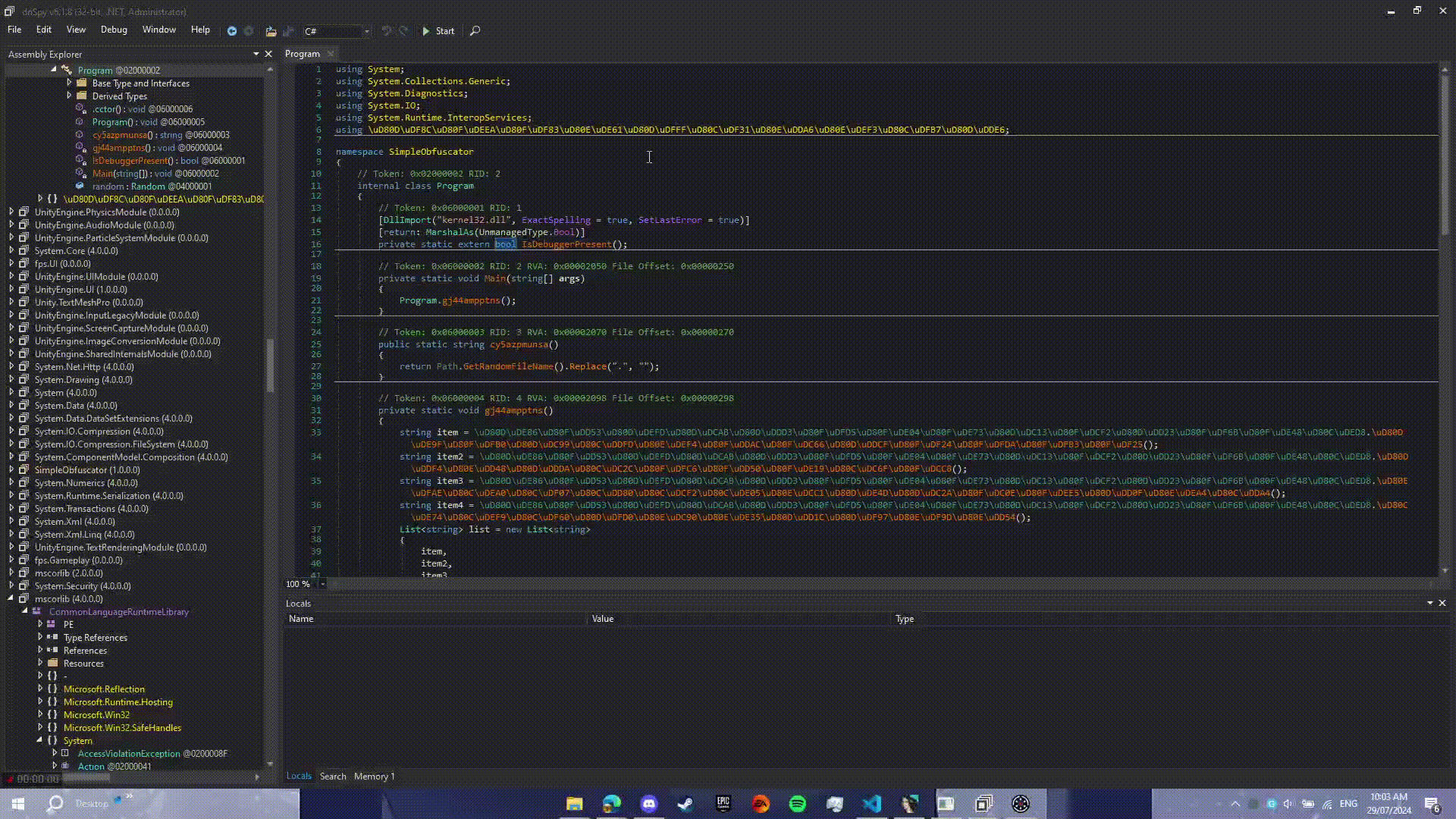Click the Open file folder icon

point(271,31)
